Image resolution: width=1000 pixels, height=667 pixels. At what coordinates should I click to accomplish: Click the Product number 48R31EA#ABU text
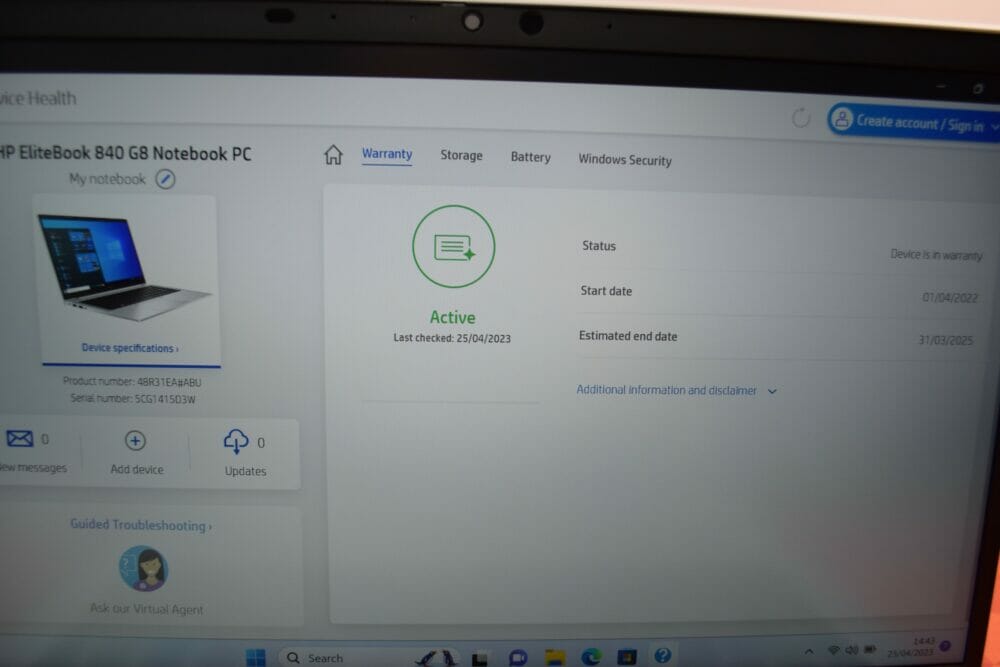point(132,382)
